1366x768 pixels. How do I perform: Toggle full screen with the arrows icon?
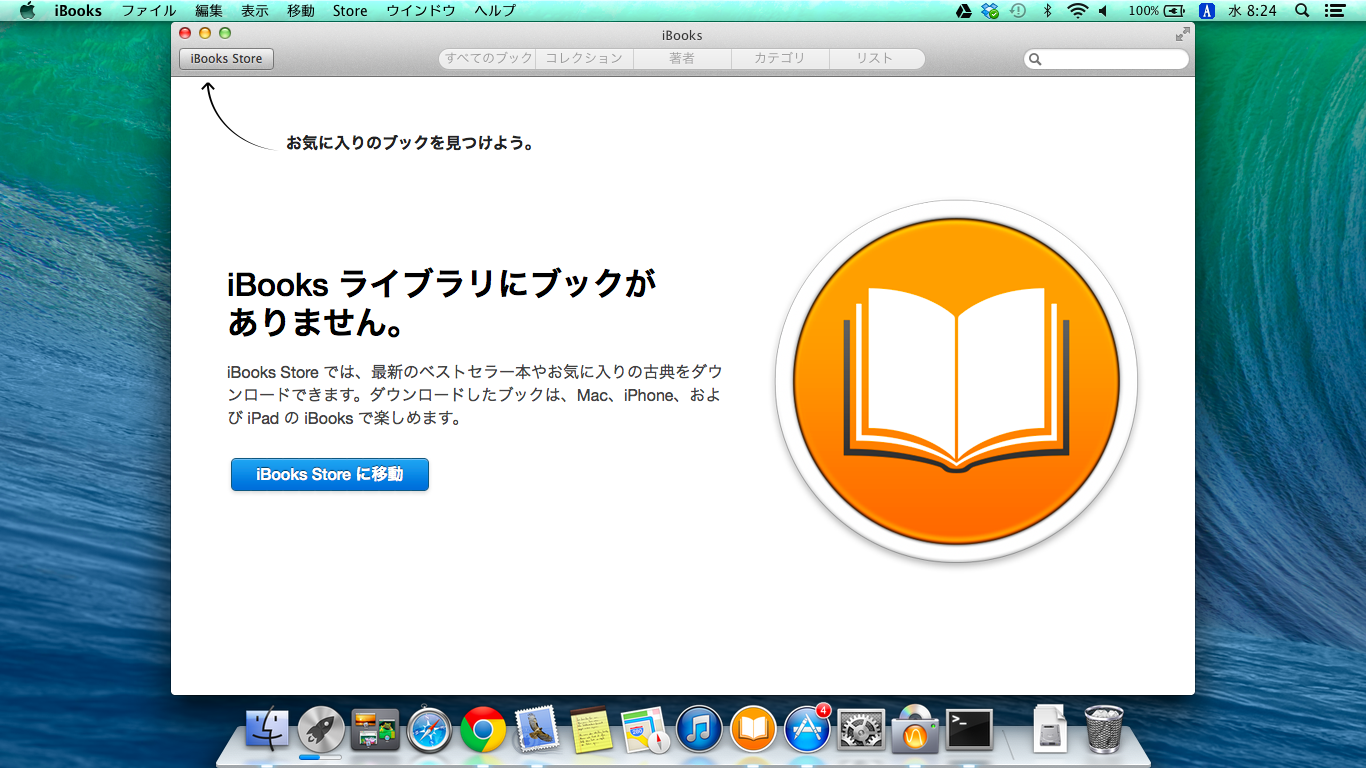[x=1183, y=34]
